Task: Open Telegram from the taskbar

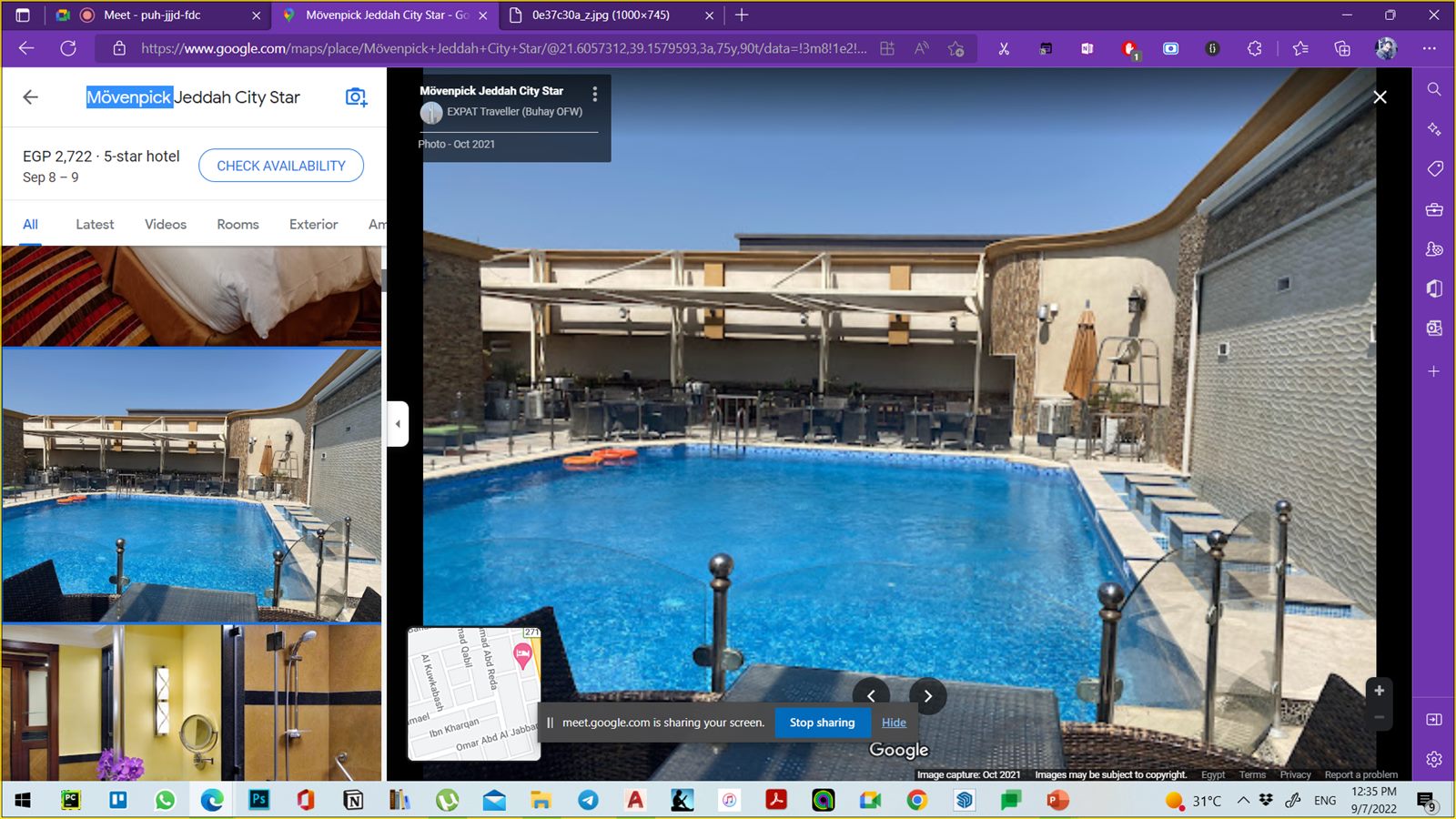Action: point(588,801)
